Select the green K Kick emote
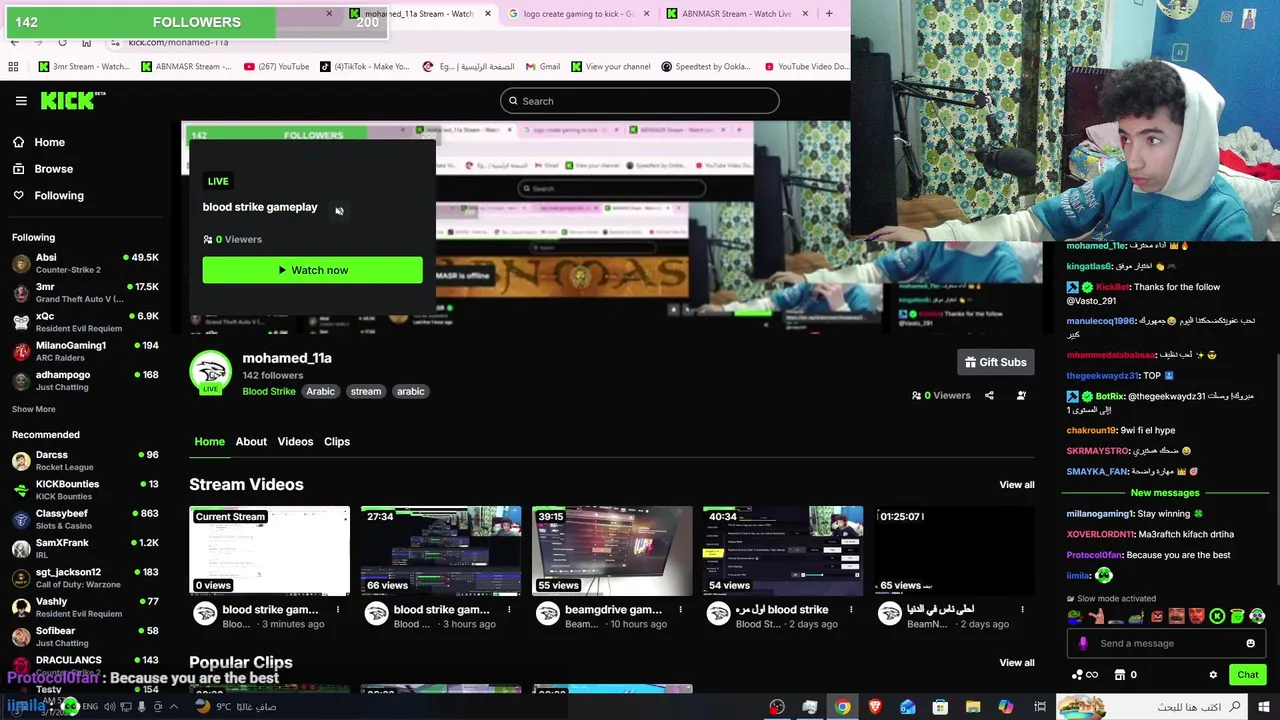This screenshot has width=1280, height=720. pyautogui.click(x=1217, y=616)
